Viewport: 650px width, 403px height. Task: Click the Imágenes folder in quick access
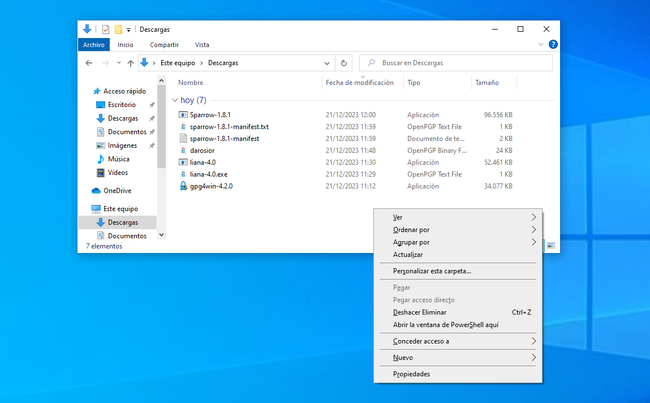pyautogui.click(x=121, y=145)
